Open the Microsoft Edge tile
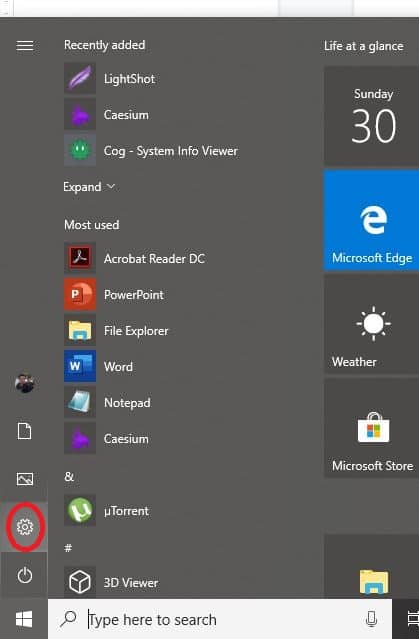419x639 pixels. [x=371, y=220]
